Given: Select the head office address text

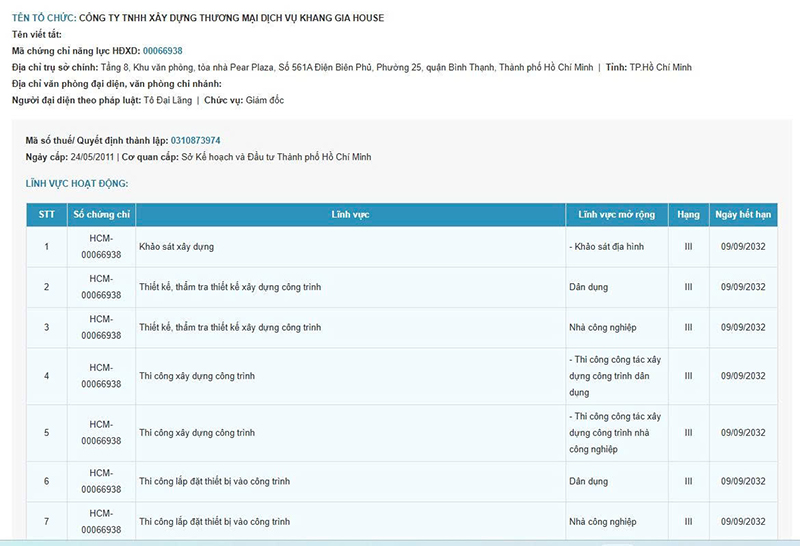Looking at the screenshot, I should point(347,67).
